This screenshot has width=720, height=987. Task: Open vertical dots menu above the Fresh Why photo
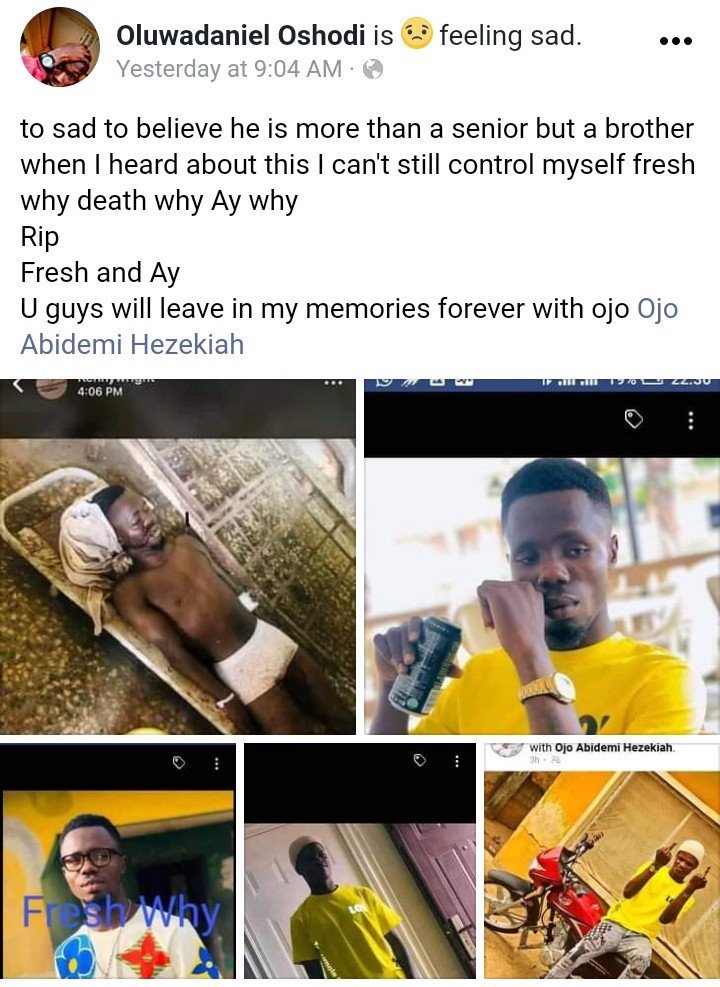pyautogui.click(x=217, y=763)
